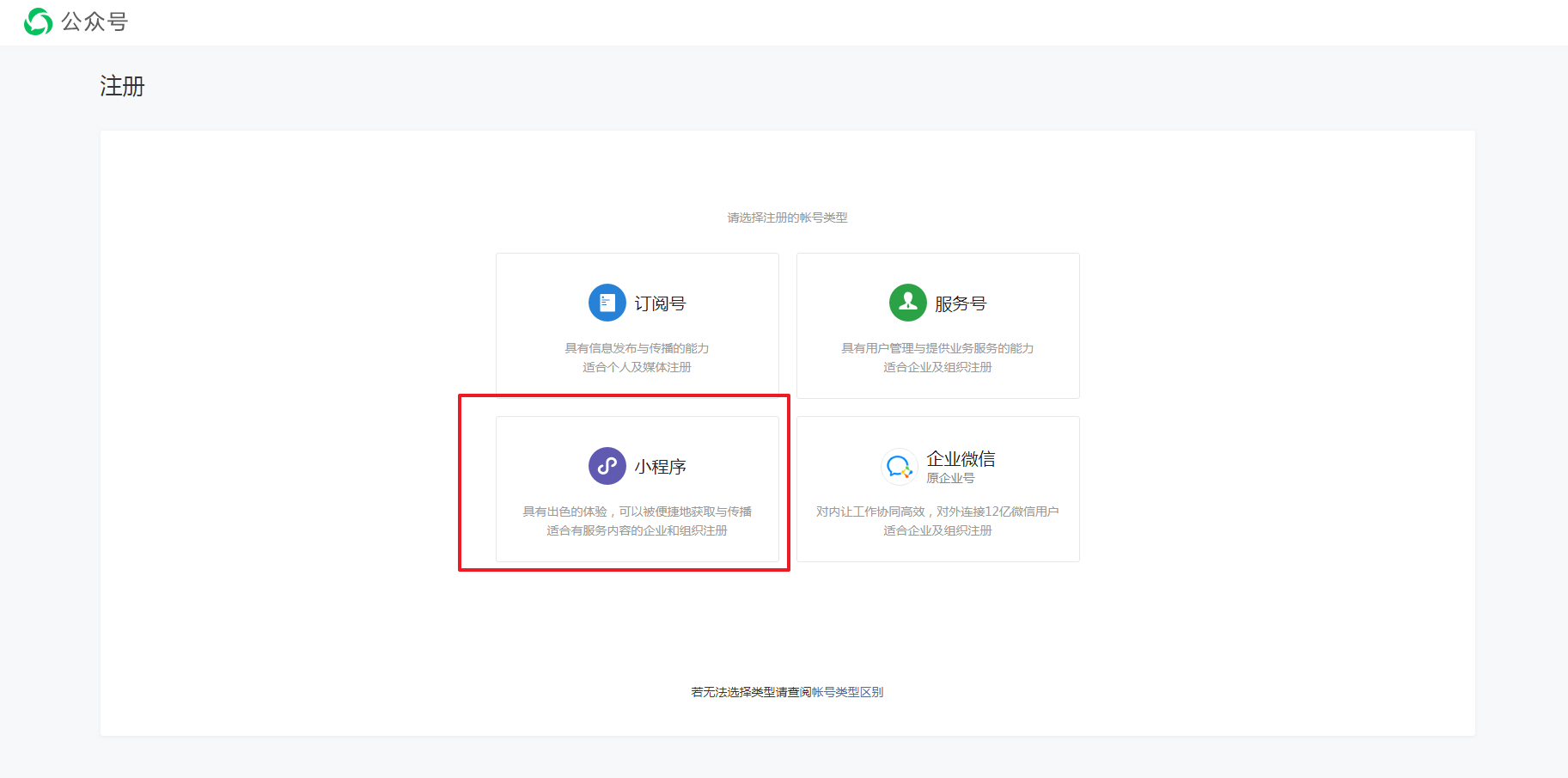The height and width of the screenshot is (778, 1568).
Task: Click the text 具有信息发布与传播的能力
Action: (637, 348)
